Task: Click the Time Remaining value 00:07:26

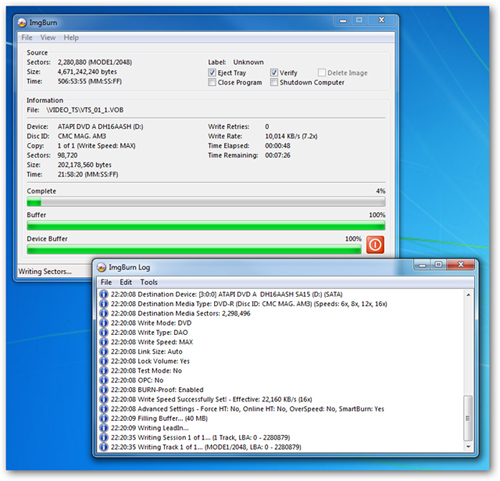Action: click(x=277, y=155)
